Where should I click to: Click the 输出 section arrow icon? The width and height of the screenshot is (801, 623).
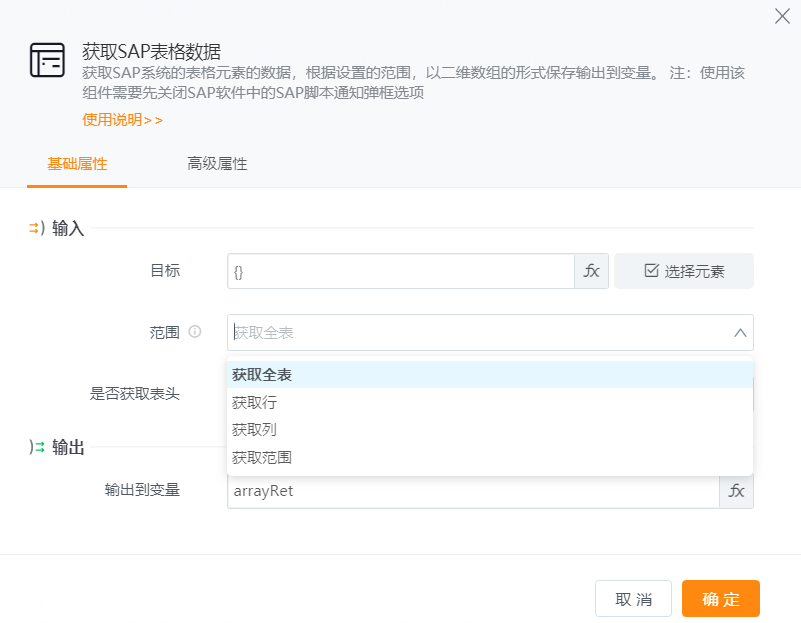[36, 447]
